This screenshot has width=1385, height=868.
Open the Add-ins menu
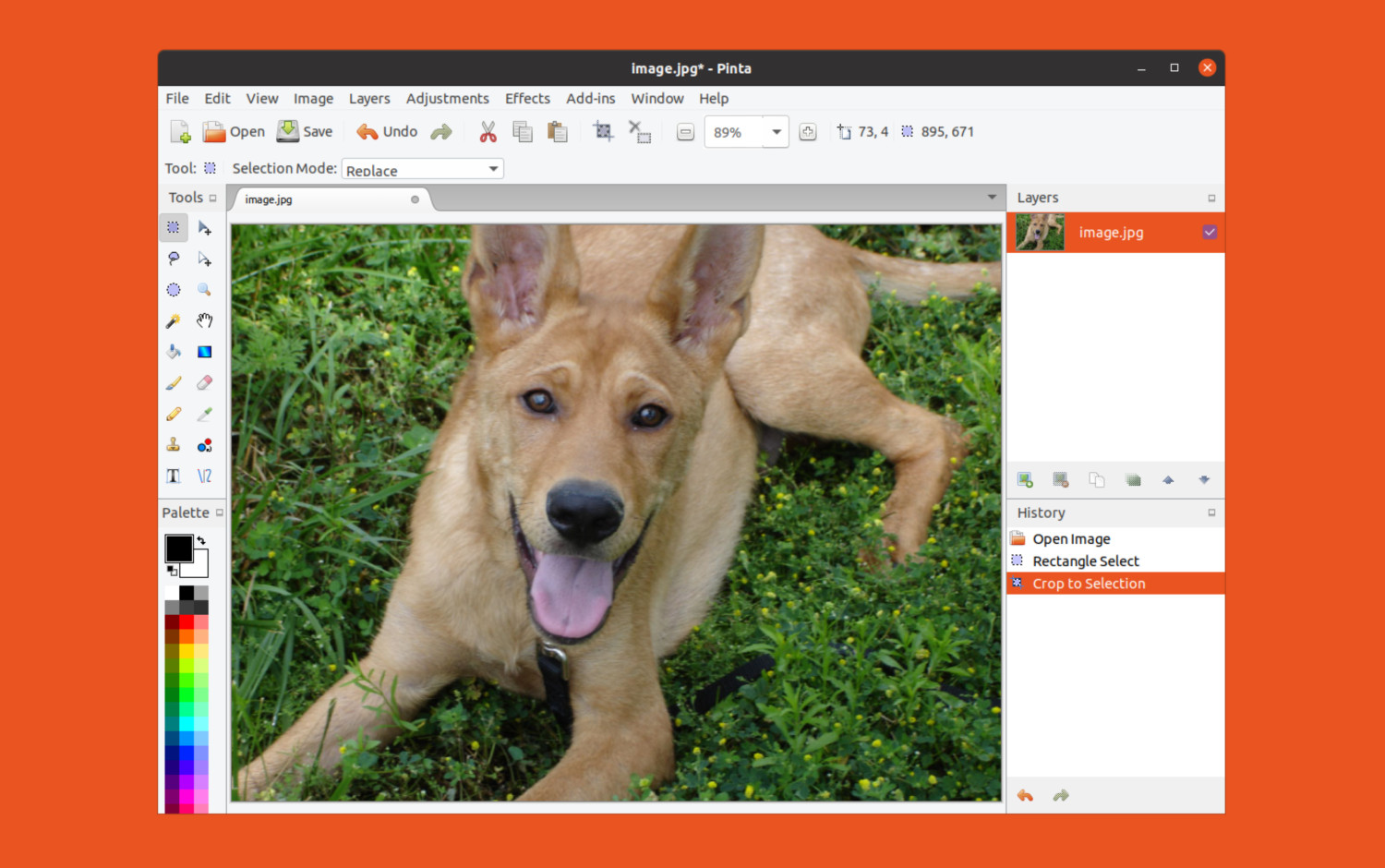pyautogui.click(x=591, y=99)
